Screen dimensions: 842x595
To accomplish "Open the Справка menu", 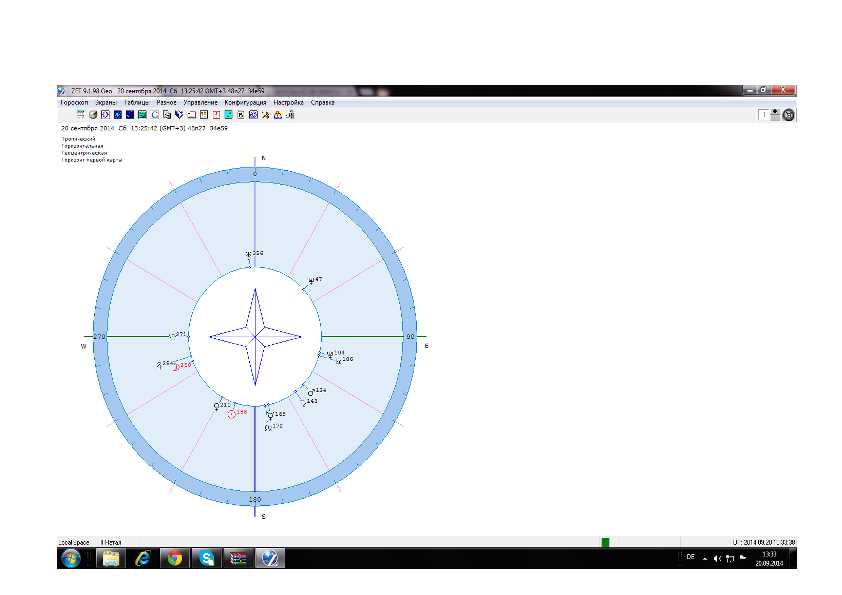I will click(323, 102).
